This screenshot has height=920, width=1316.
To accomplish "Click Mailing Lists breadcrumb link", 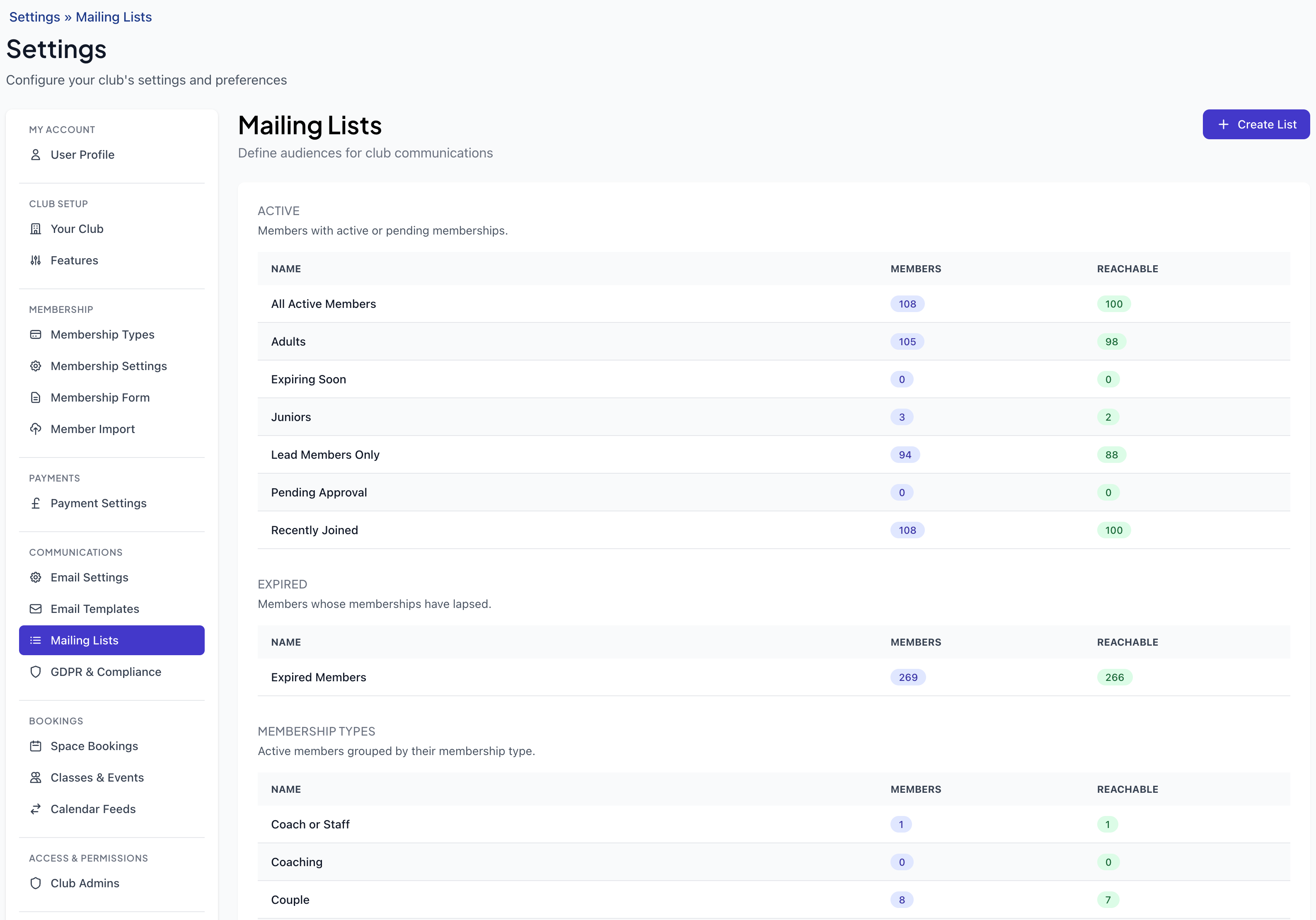I will pyautogui.click(x=114, y=17).
